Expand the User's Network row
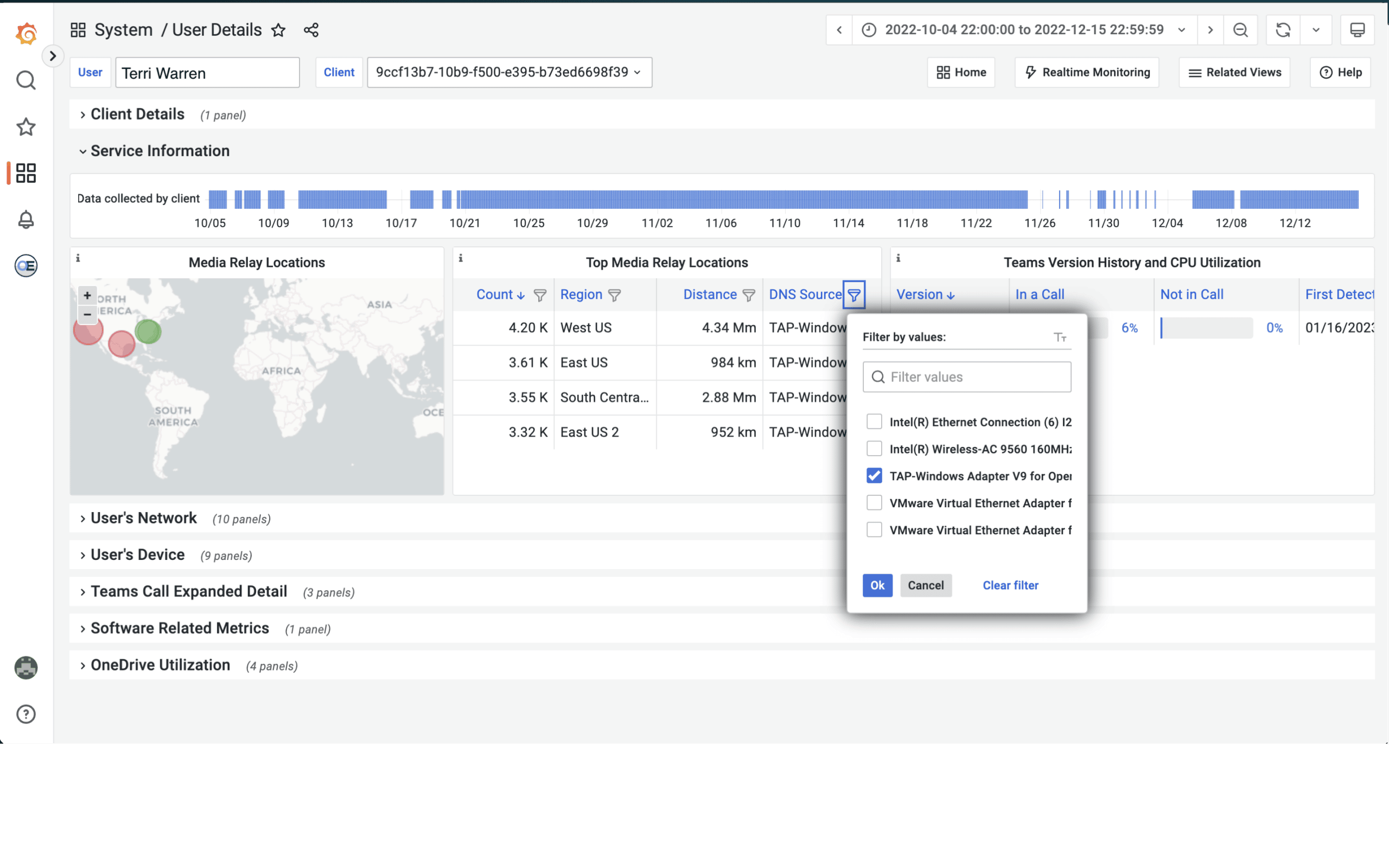 (x=143, y=518)
